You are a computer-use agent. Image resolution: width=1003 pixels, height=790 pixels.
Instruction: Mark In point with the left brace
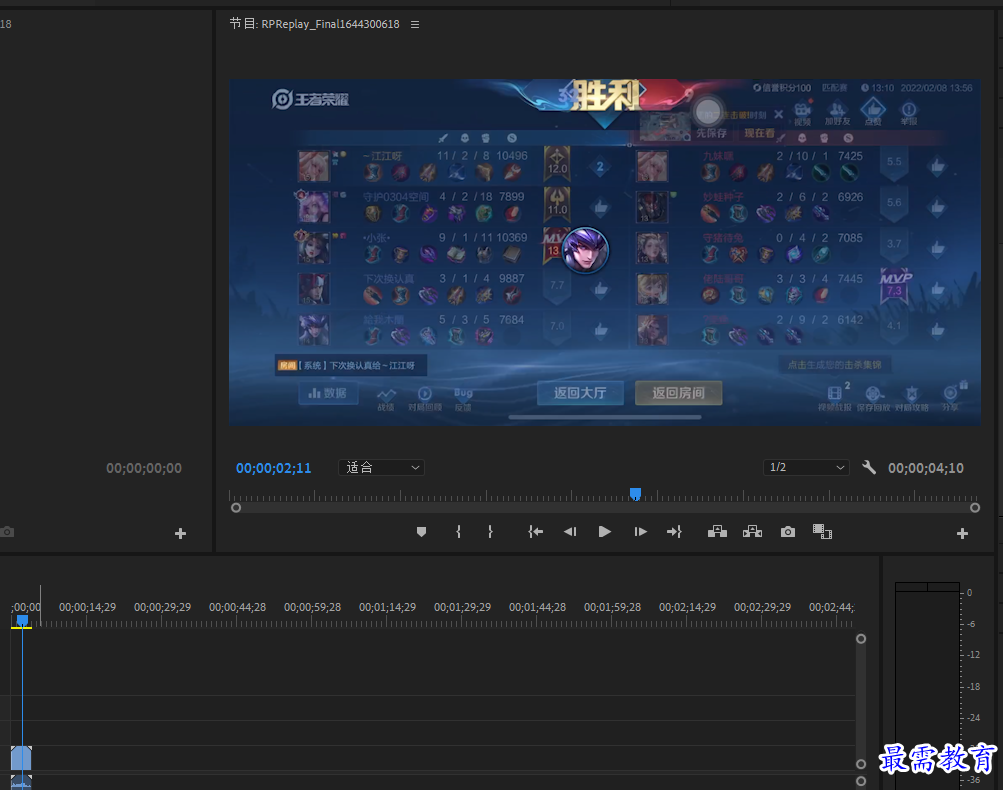click(458, 532)
